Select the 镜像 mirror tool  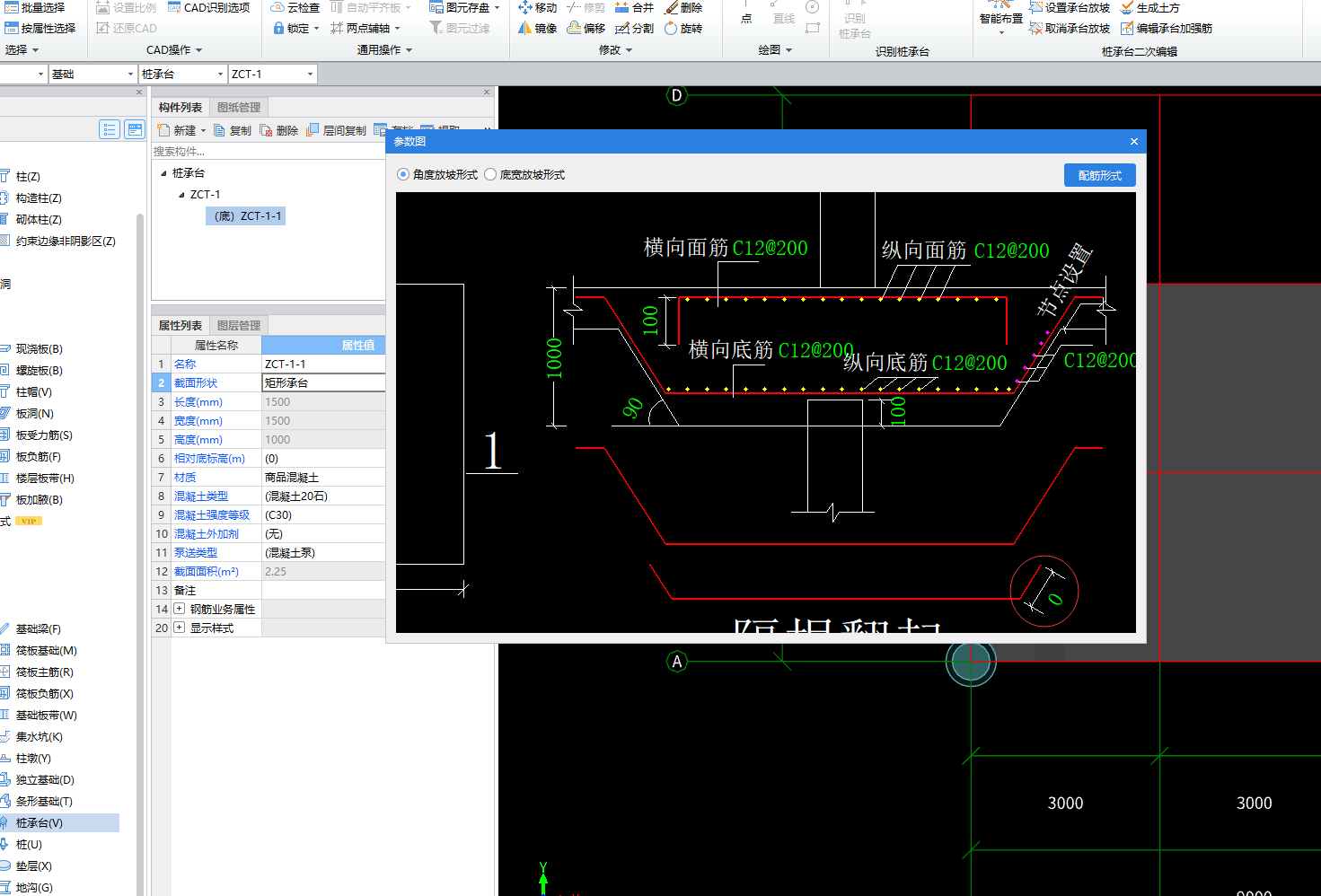[x=537, y=28]
